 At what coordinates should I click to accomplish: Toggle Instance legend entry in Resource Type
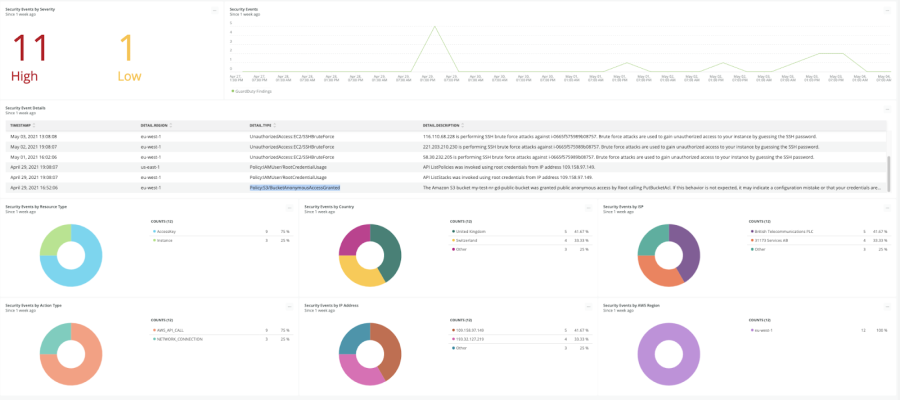tap(161, 240)
